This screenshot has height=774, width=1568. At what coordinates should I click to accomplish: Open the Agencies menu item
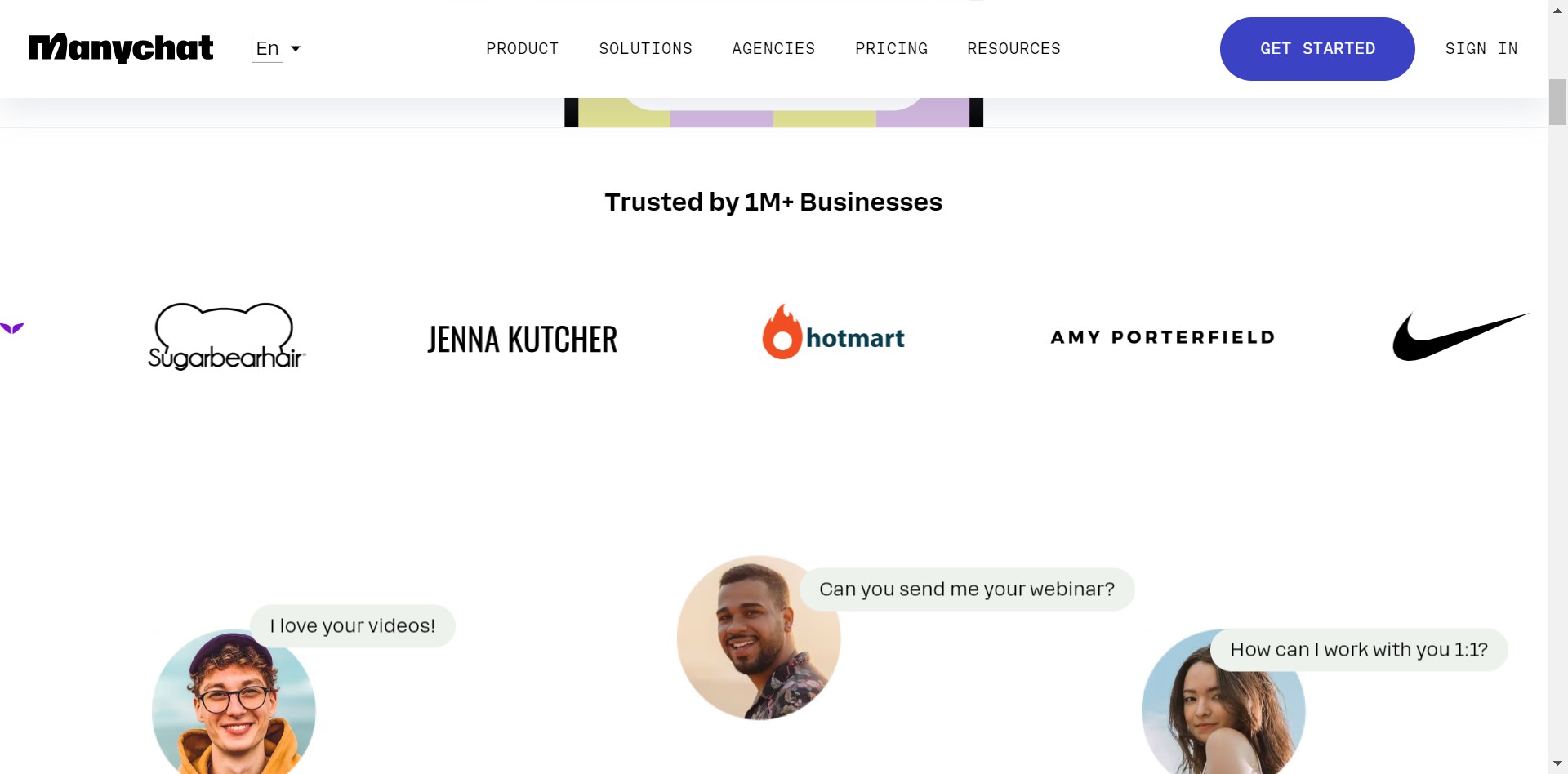pos(773,49)
